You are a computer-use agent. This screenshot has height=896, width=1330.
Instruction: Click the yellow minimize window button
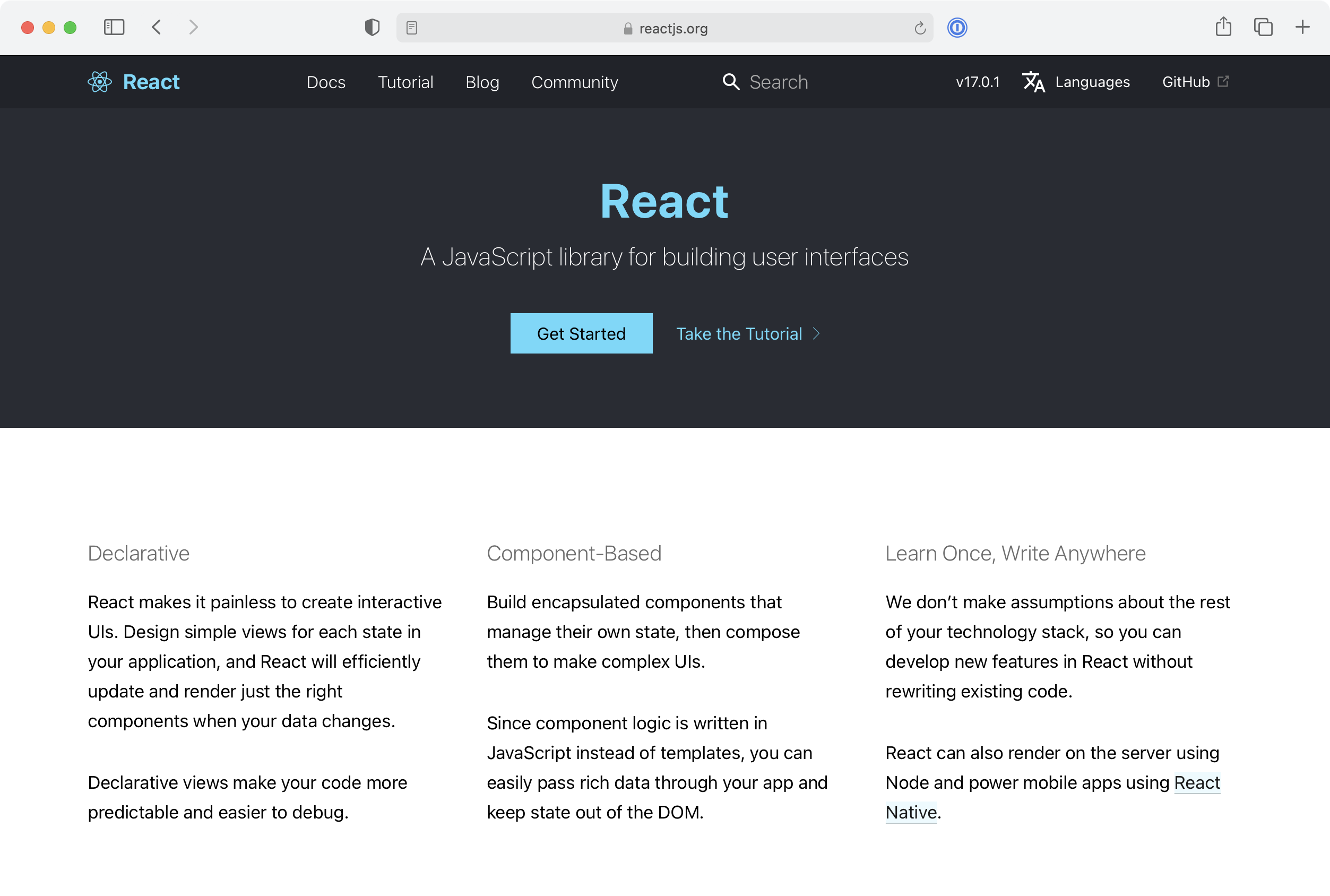(x=48, y=28)
